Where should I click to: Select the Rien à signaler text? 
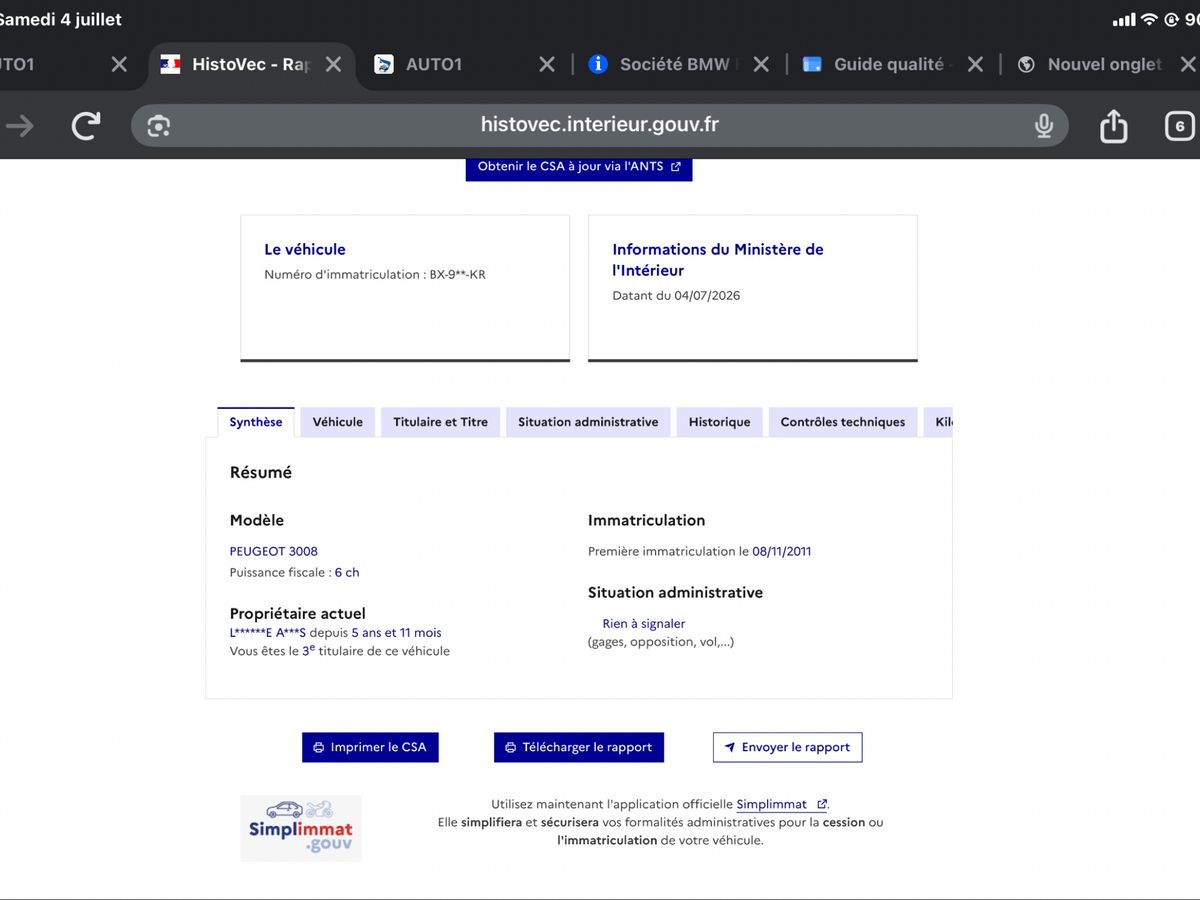[644, 624]
